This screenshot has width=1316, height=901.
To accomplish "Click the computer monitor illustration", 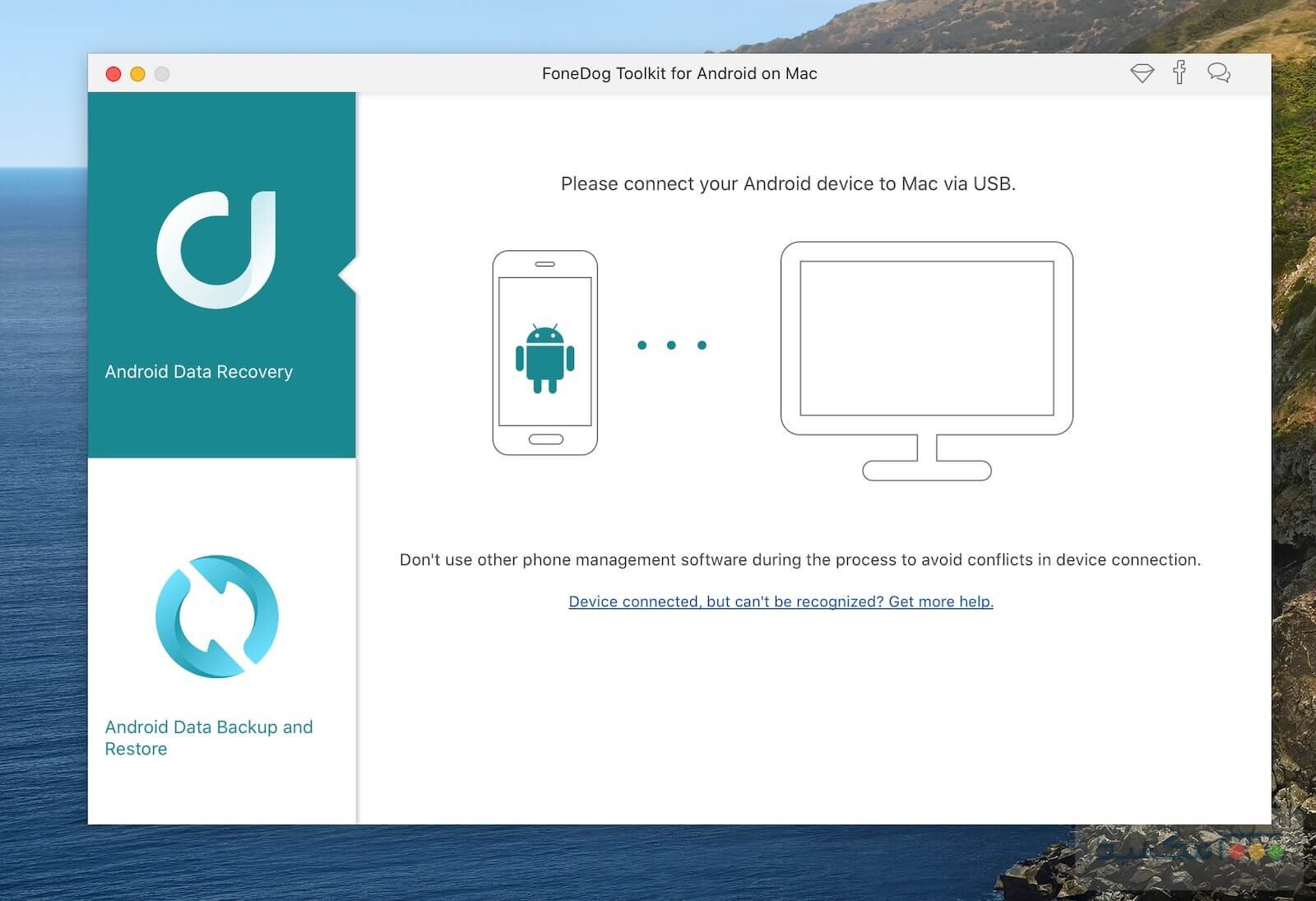I will [926, 337].
